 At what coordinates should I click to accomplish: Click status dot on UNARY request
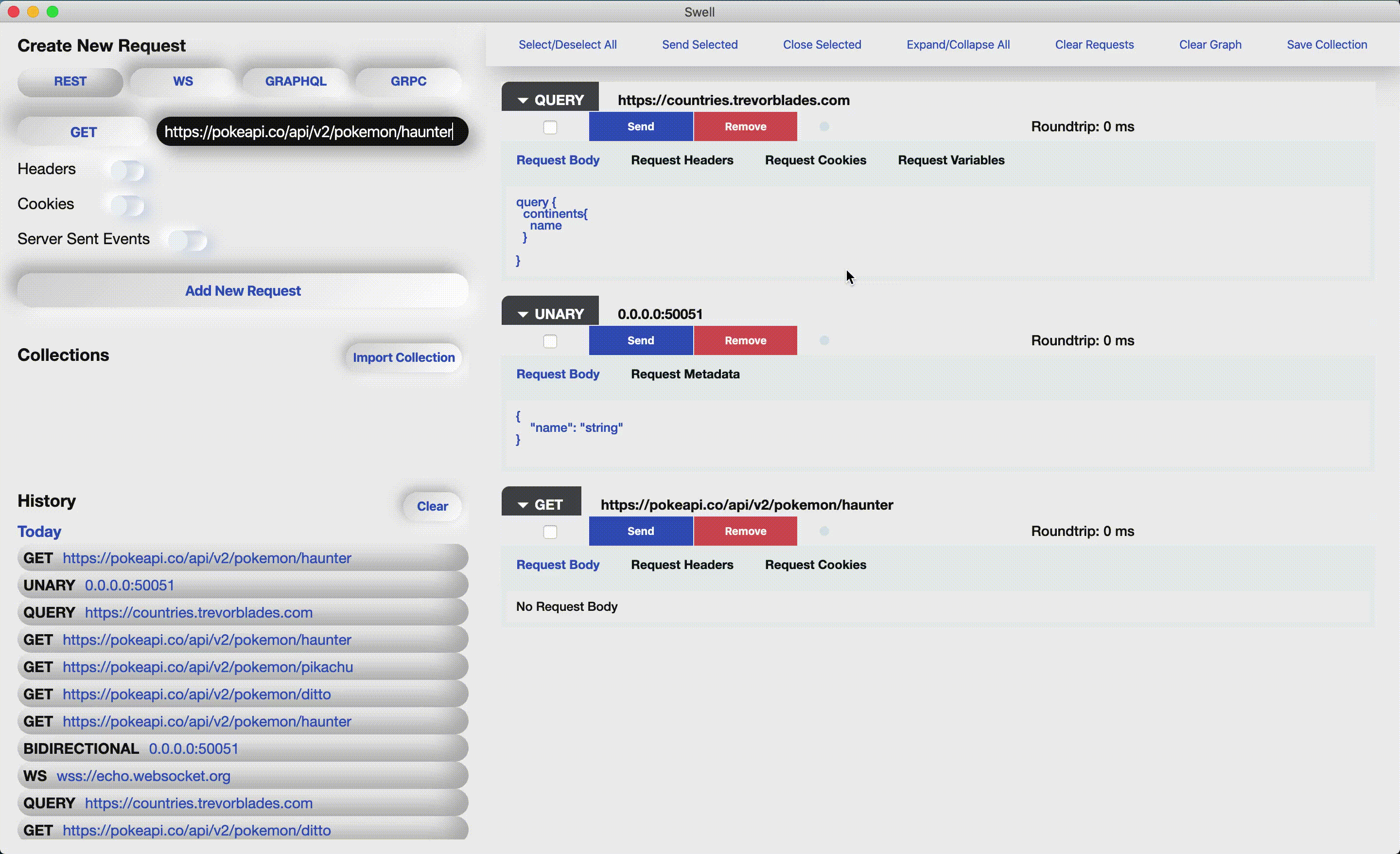824,340
